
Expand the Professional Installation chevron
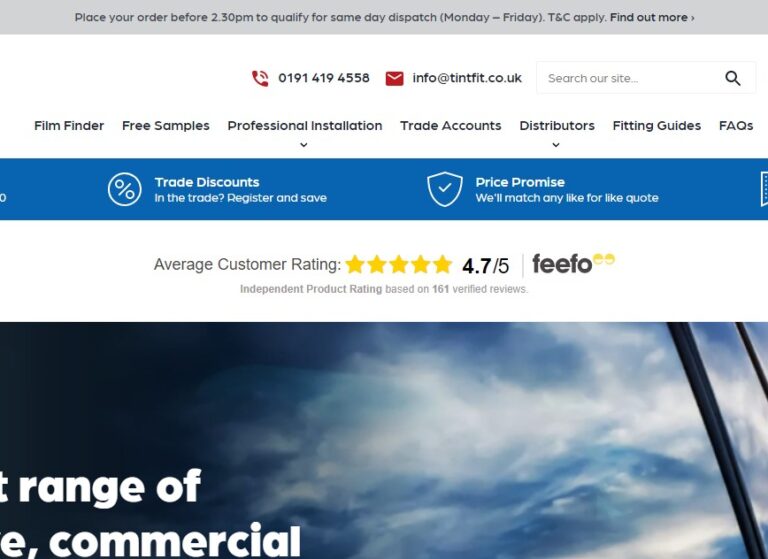click(x=304, y=145)
